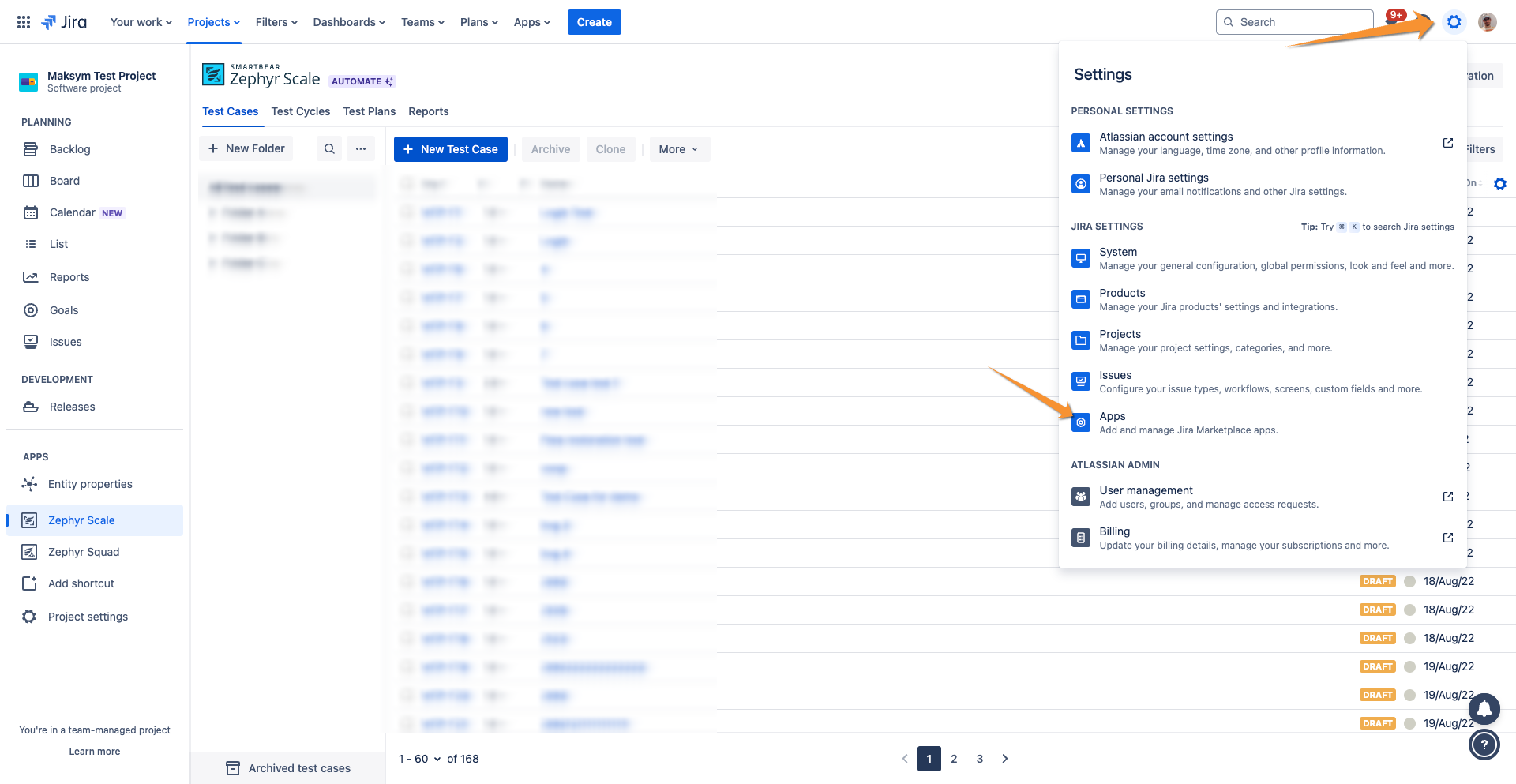Viewport: 1516px width, 784px height.
Task: Switch to Zephyr Scale Reports tab
Action: (x=429, y=111)
